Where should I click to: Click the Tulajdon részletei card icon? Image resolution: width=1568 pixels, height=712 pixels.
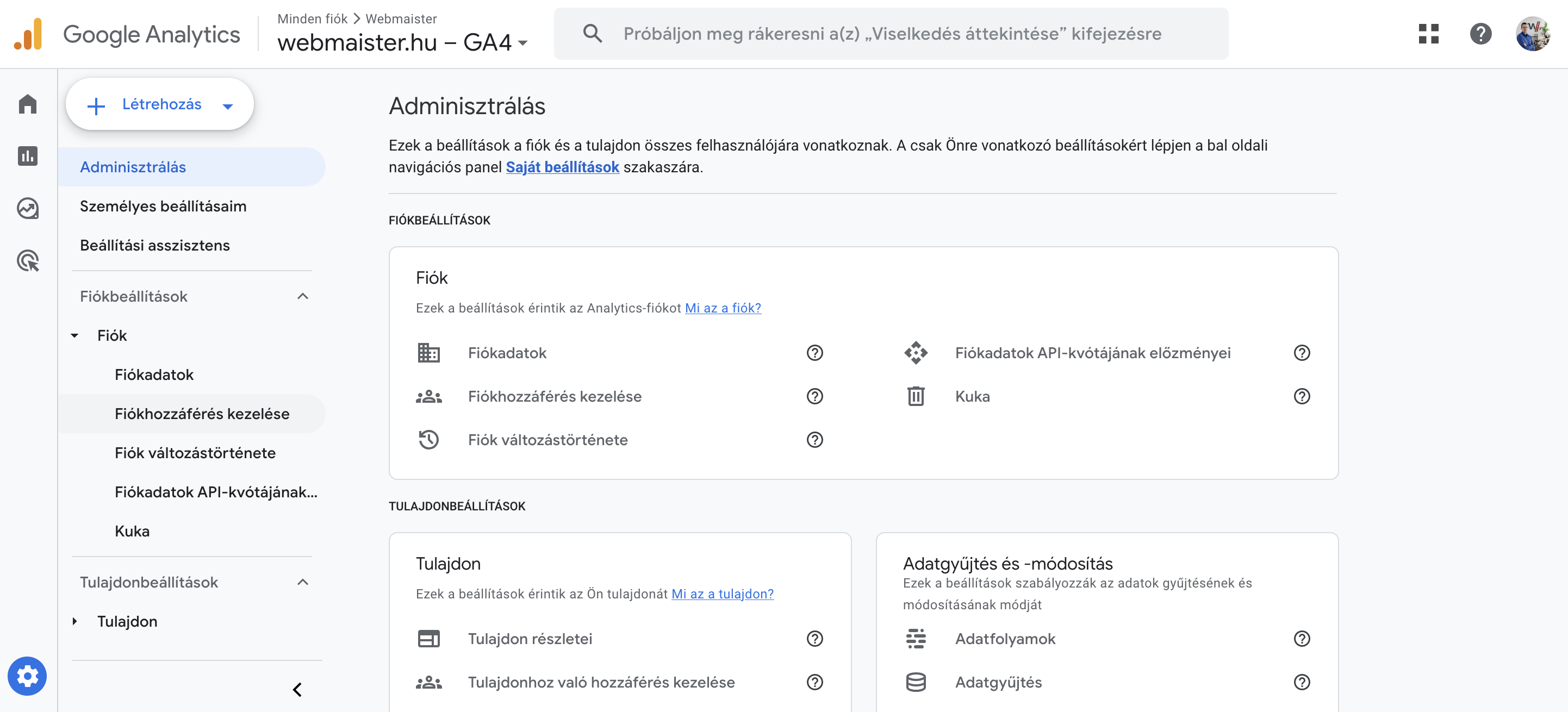tap(428, 639)
